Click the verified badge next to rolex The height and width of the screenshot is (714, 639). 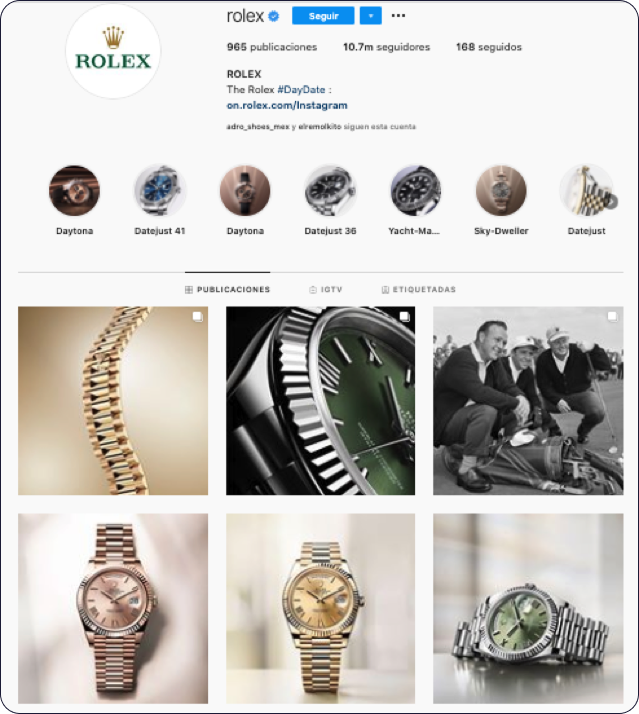[273, 17]
